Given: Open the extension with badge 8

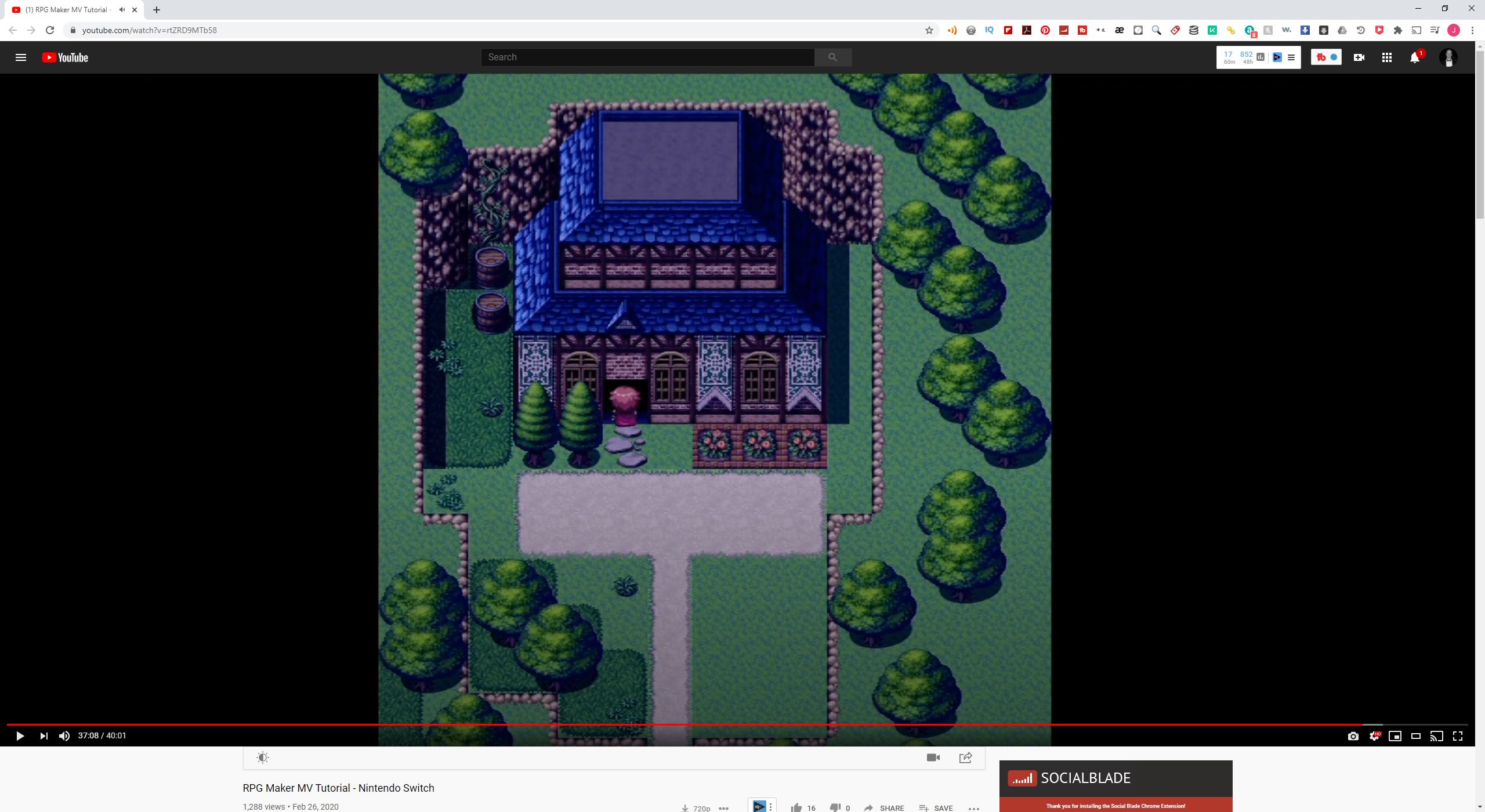Looking at the screenshot, I should click(x=1250, y=31).
